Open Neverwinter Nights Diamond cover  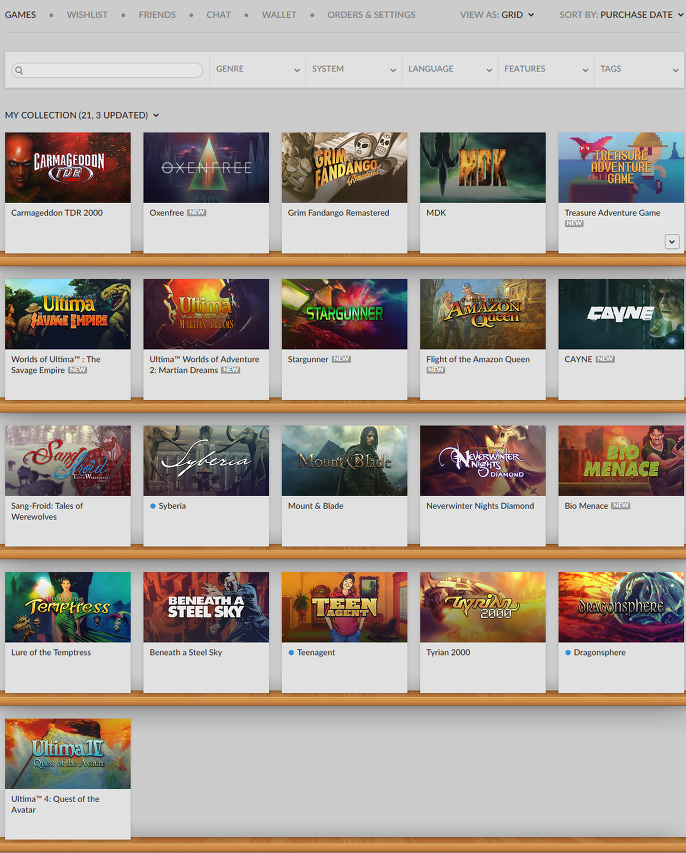pyautogui.click(x=483, y=461)
